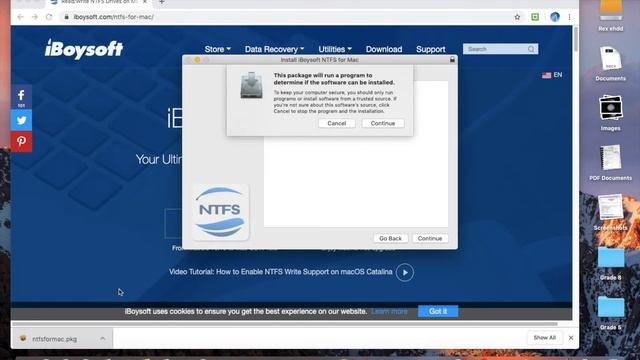Click the installer's bottom Continue button
Screen dimensions: 640x360
tap(430, 238)
